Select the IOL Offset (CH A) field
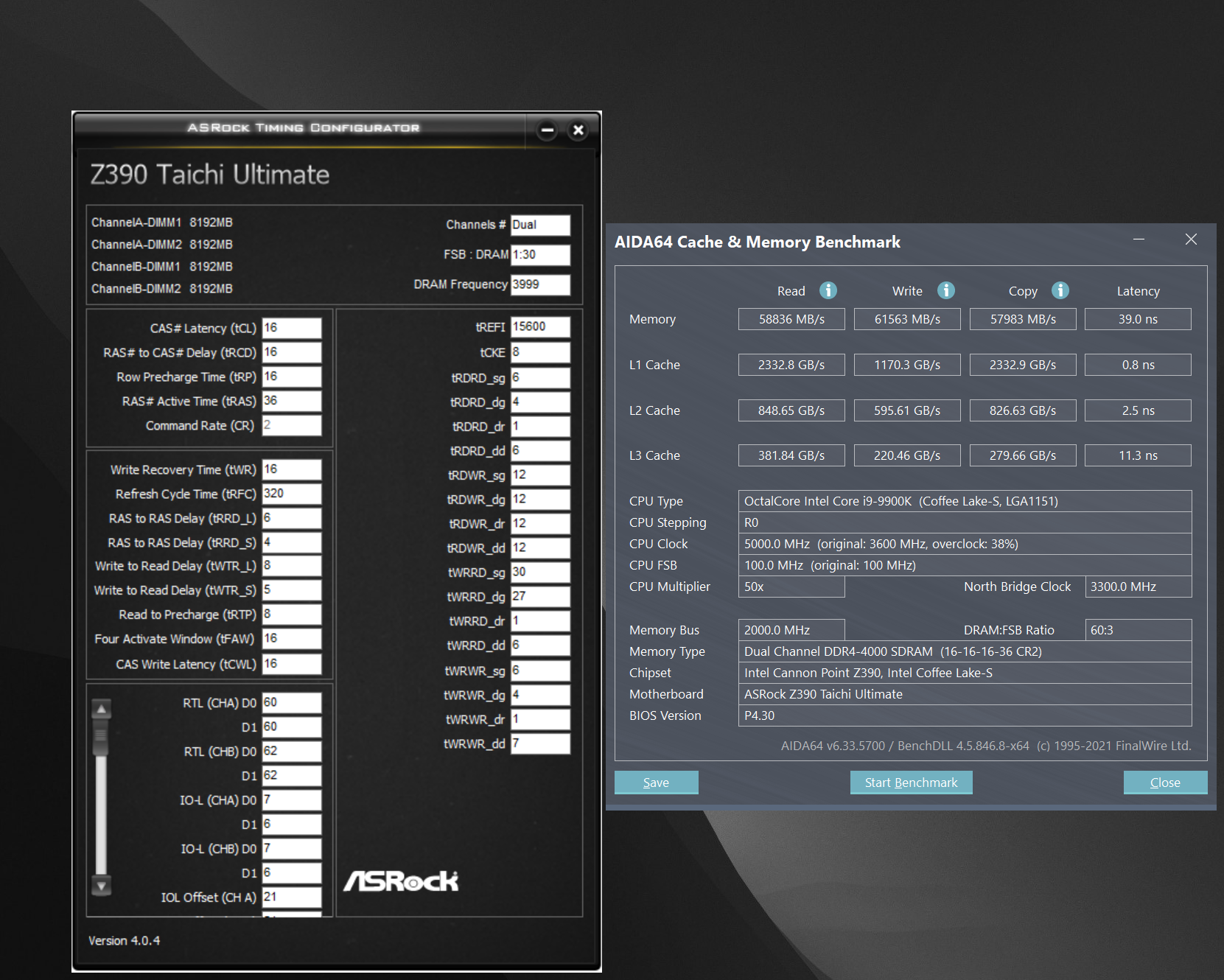 292,897
